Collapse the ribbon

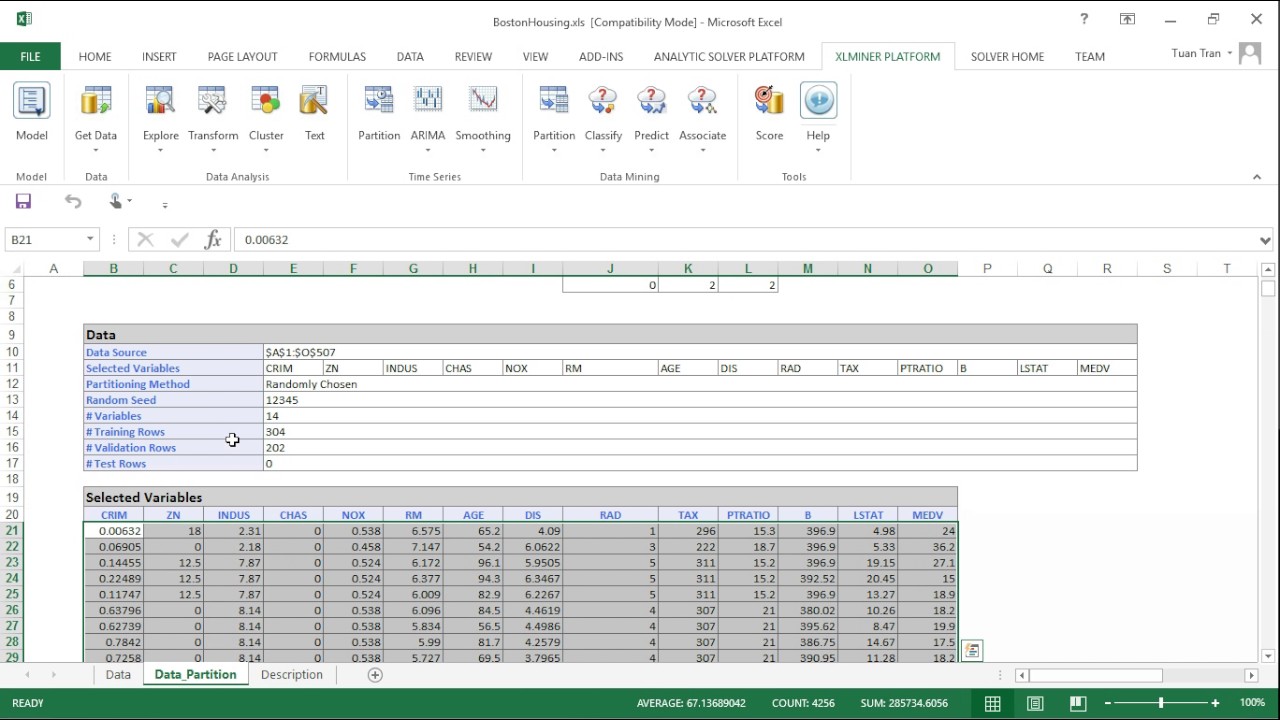(1257, 177)
